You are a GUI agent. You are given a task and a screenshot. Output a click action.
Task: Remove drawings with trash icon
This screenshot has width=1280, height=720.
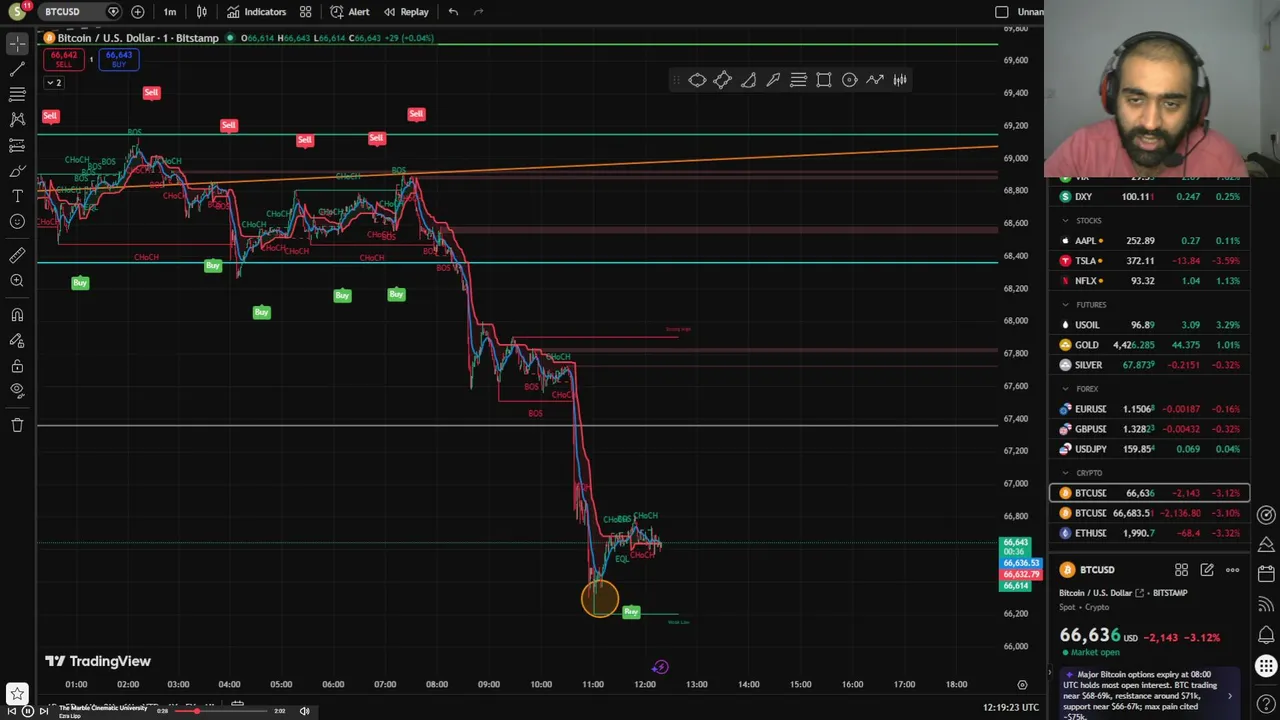point(17,425)
